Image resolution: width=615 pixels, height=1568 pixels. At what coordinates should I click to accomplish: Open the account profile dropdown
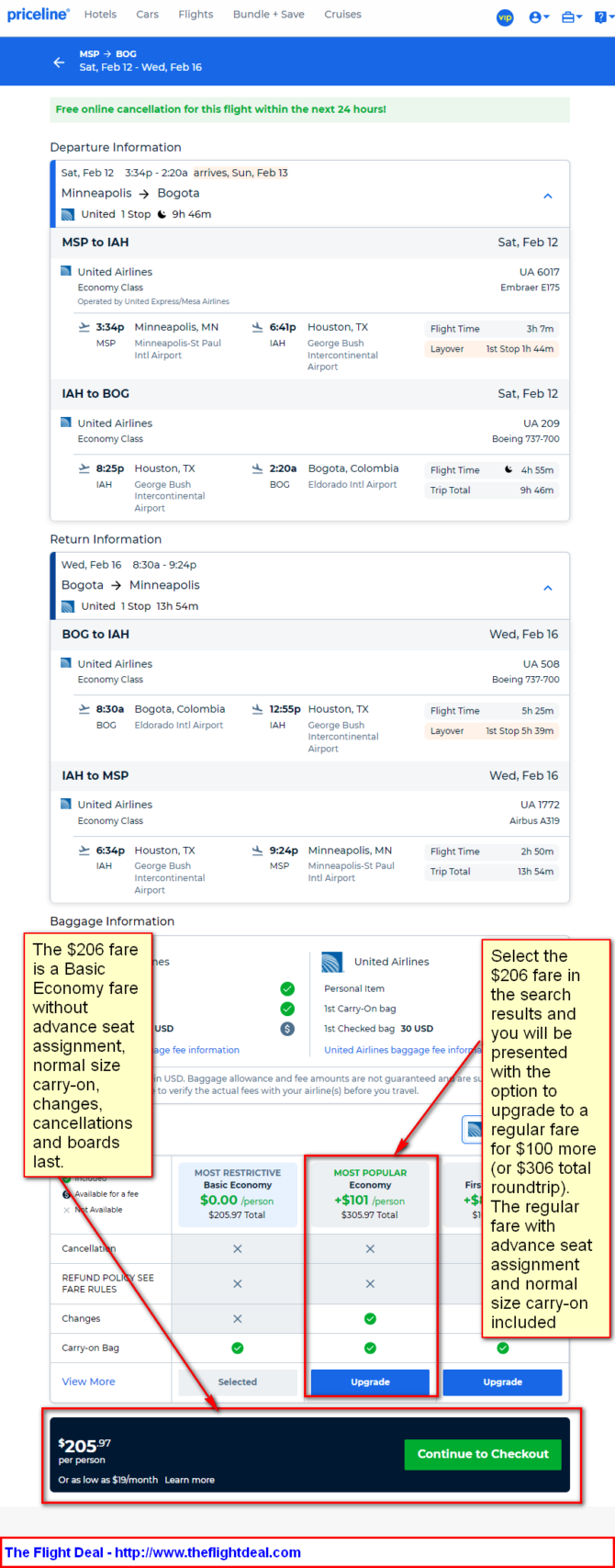point(539,17)
